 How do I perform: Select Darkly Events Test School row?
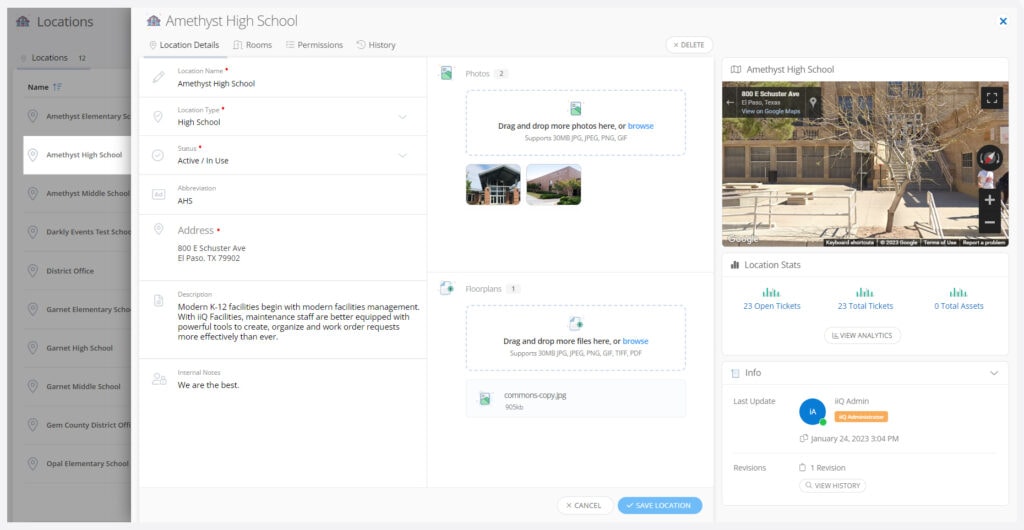coord(77,232)
